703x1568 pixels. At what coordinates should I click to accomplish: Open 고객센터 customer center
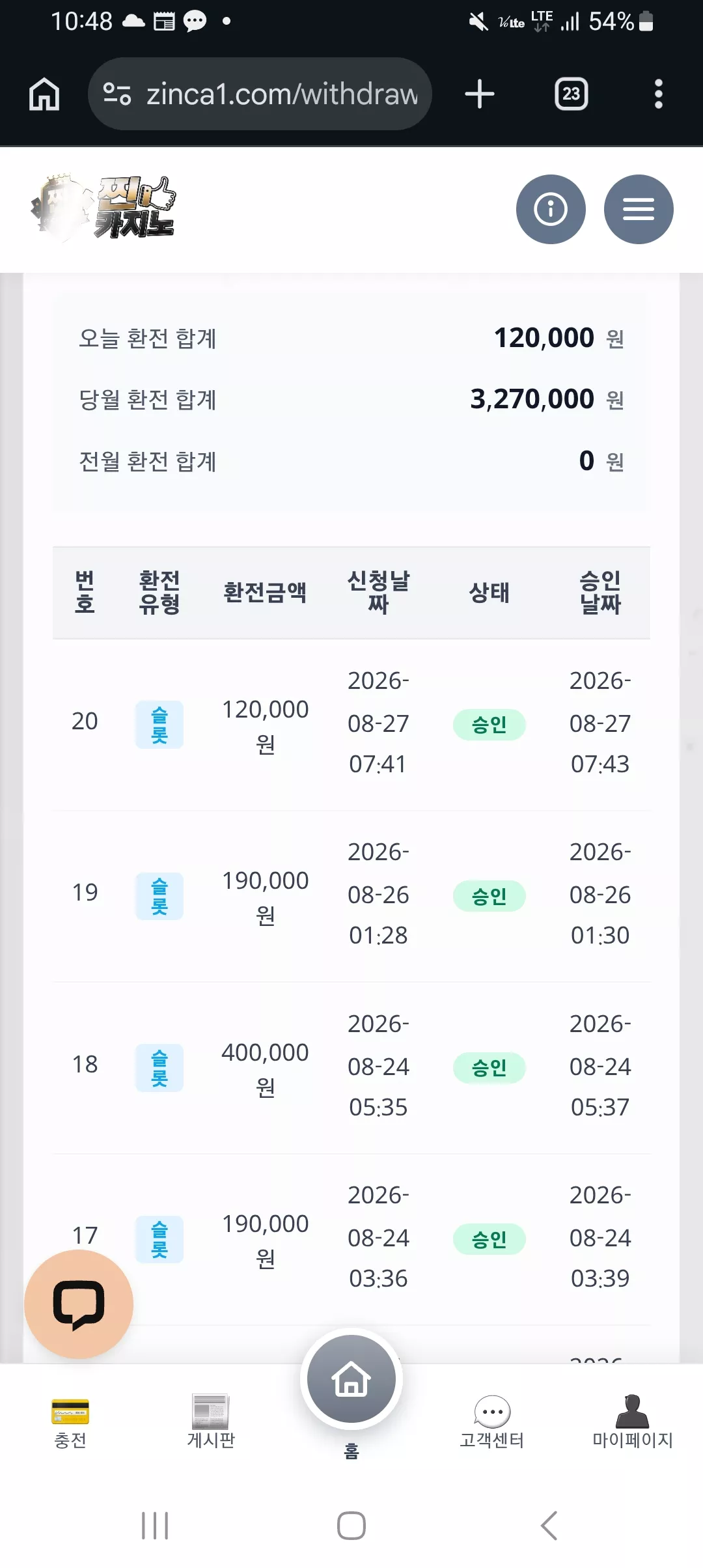tap(492, 1423)
